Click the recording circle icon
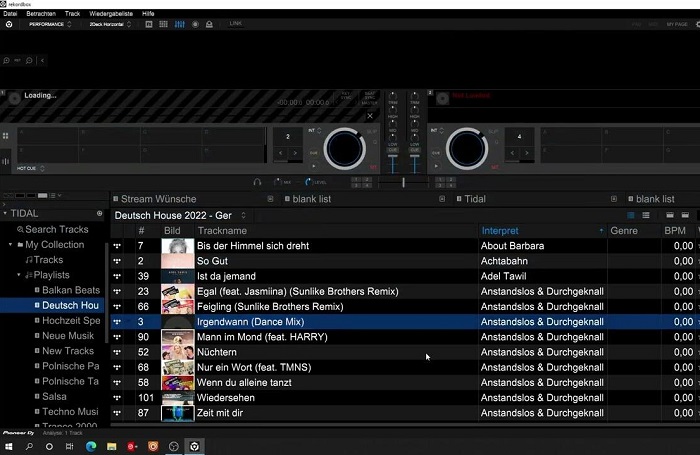Viewport: 700px width, 455px height. click(x=195, y=24)
